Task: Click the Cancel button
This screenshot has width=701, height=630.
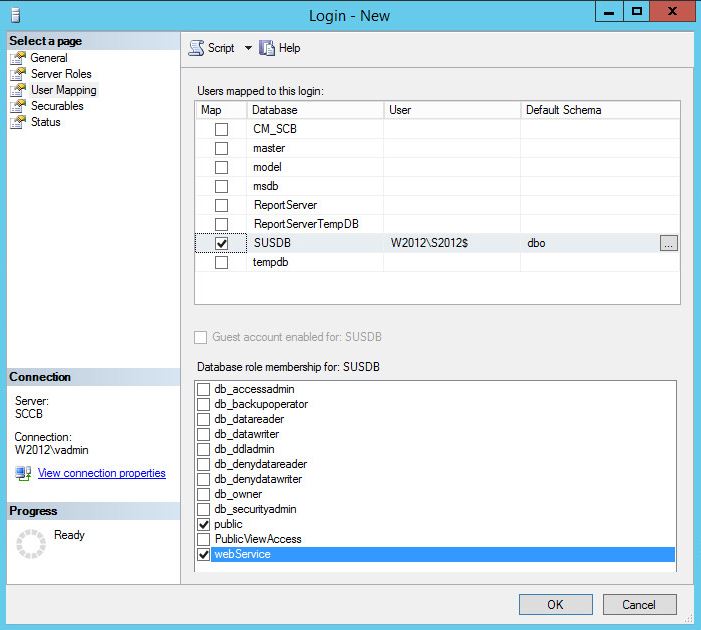Action: point(639,605)
